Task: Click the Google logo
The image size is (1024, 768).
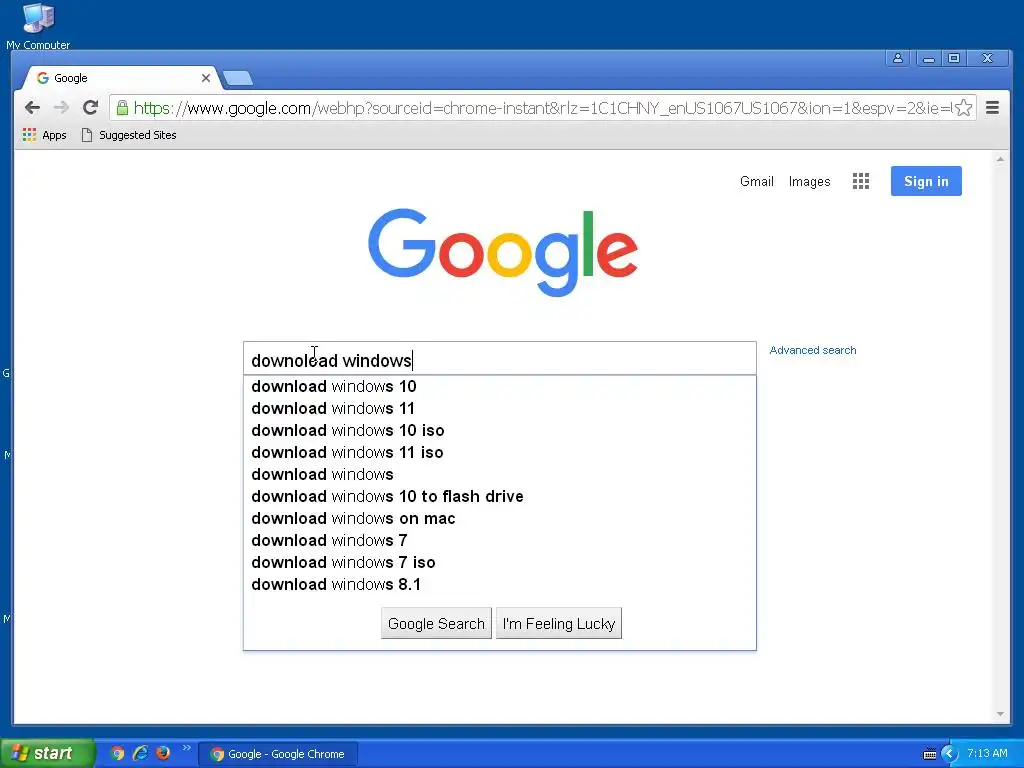Action: (x=502, y=251)
